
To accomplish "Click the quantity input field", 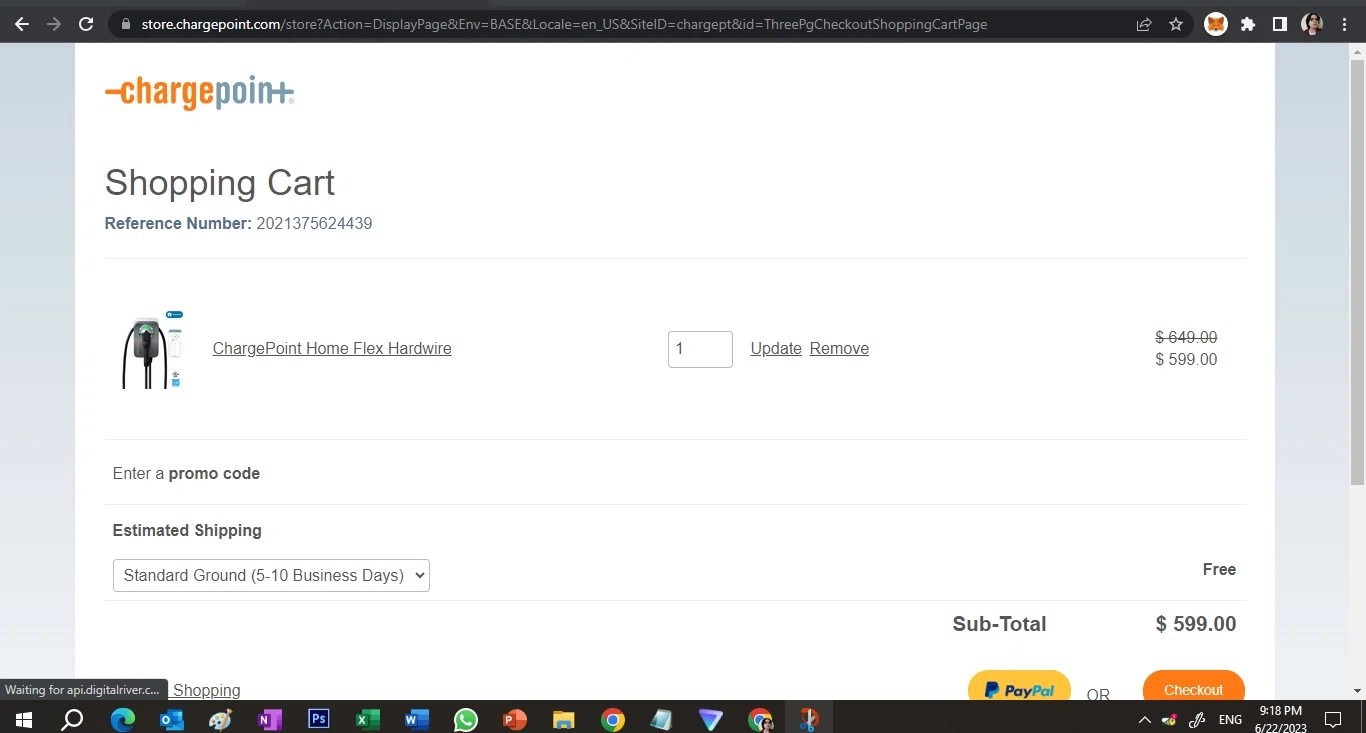I will 700,349.
